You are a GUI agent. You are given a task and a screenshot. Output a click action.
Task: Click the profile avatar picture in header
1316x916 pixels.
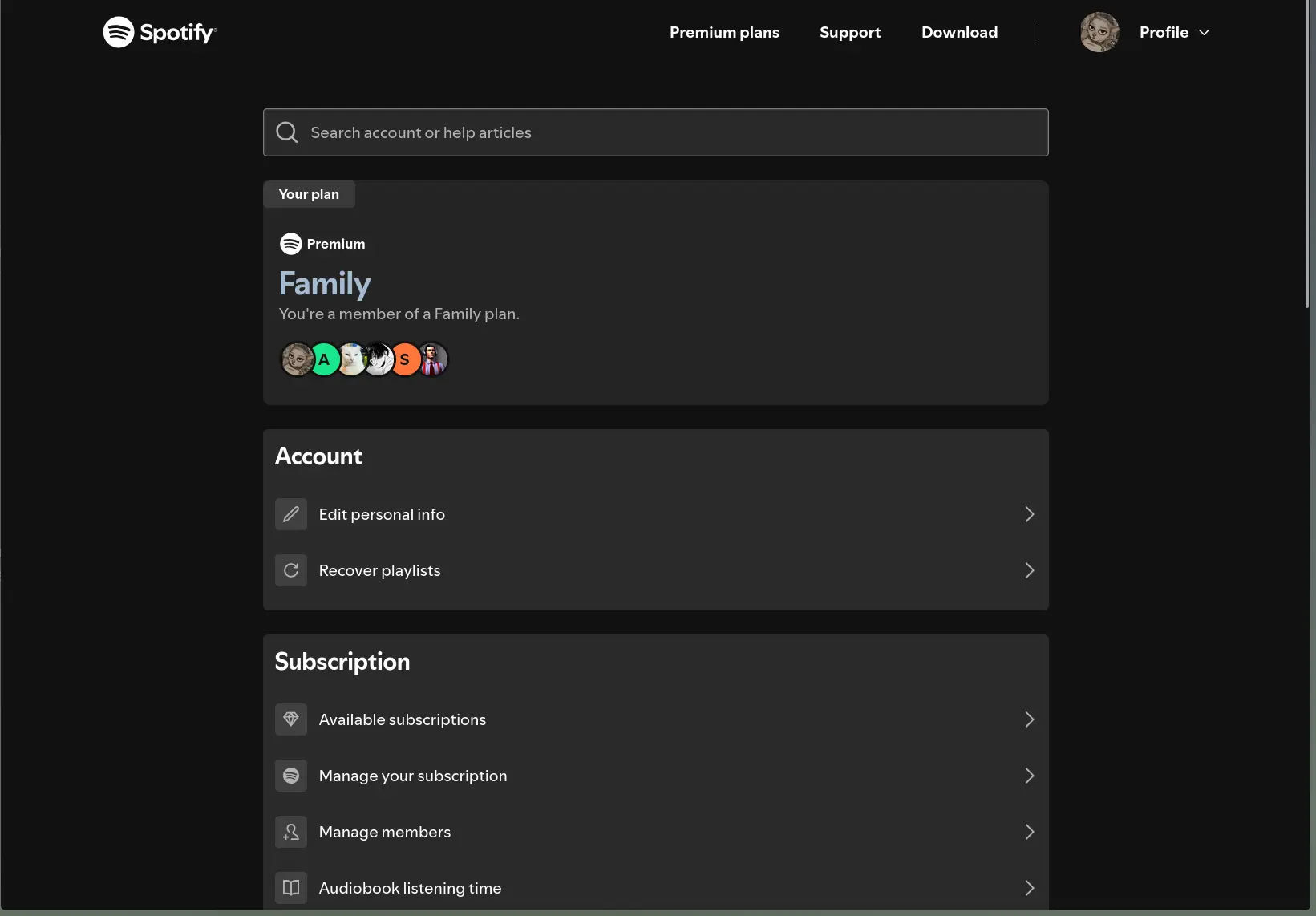click(x=1099, y=32)
